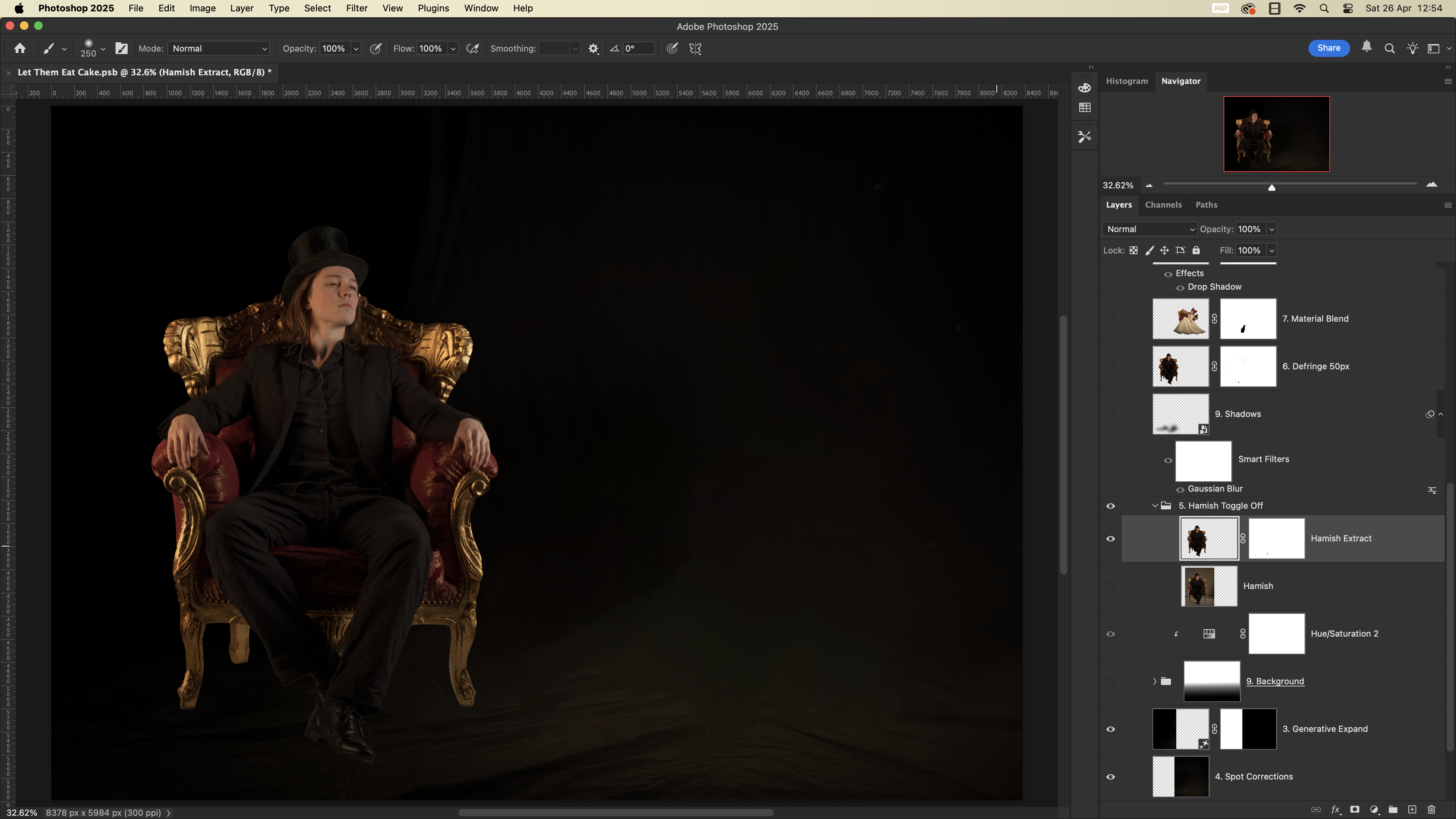Create new adjustment layer icon
Viewport: 1456px width, 819px height.
point(1374,809)
